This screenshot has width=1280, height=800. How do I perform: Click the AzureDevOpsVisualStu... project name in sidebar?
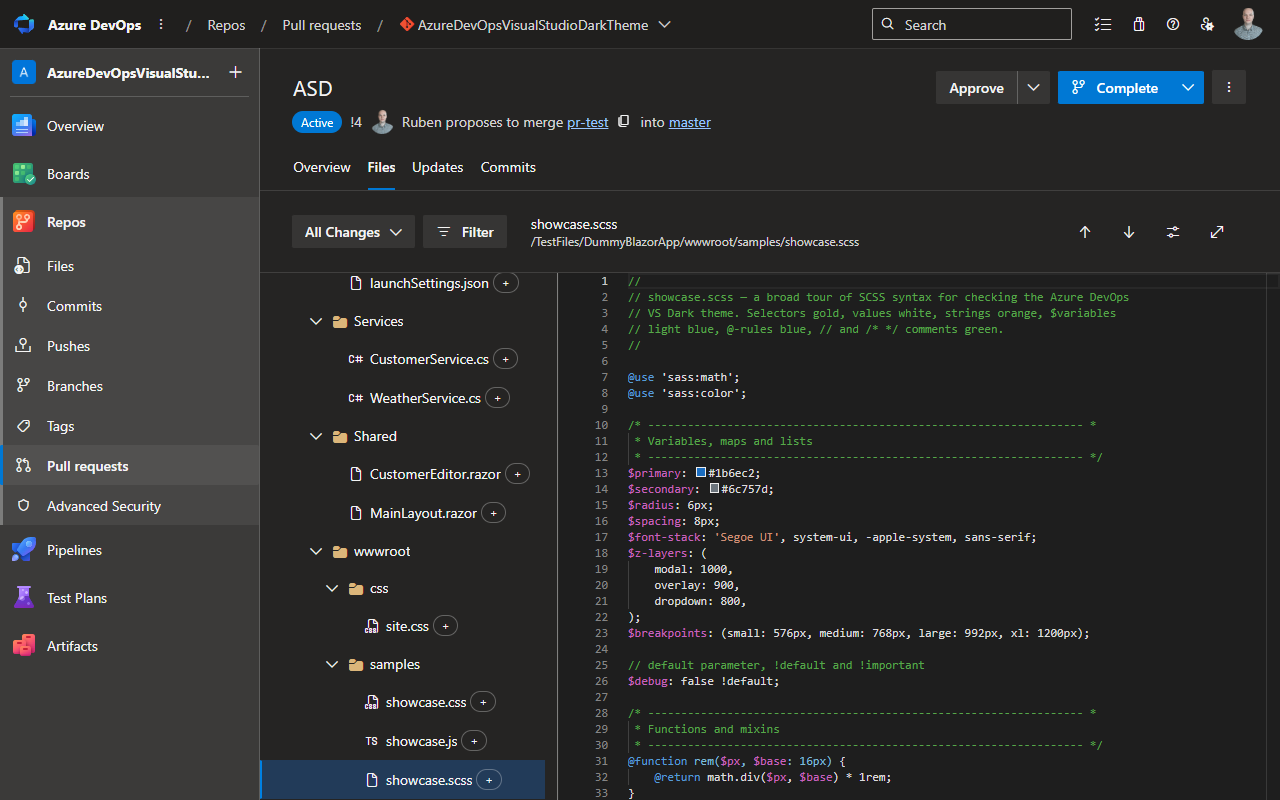coord(128,72)
